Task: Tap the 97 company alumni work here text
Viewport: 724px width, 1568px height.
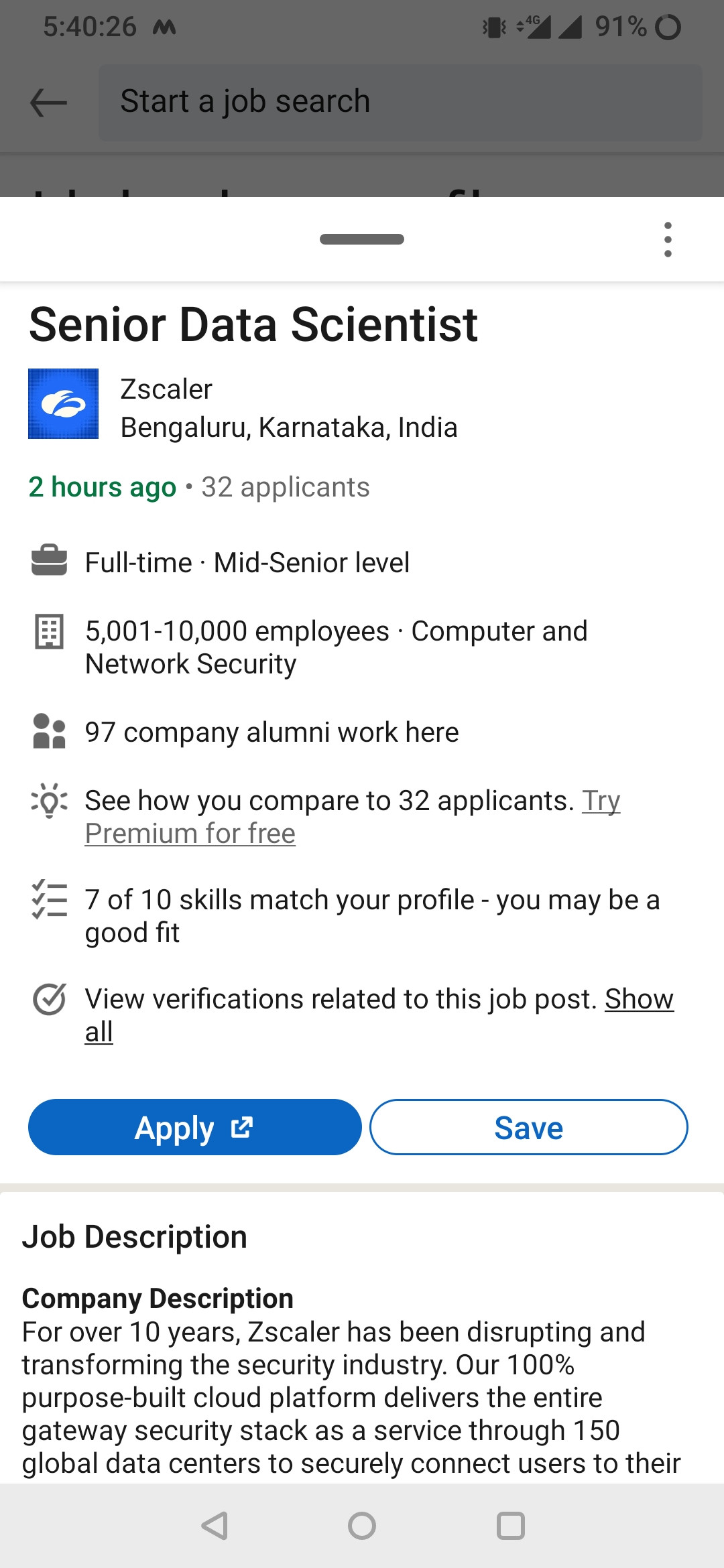Action: [x=271, y=732]
